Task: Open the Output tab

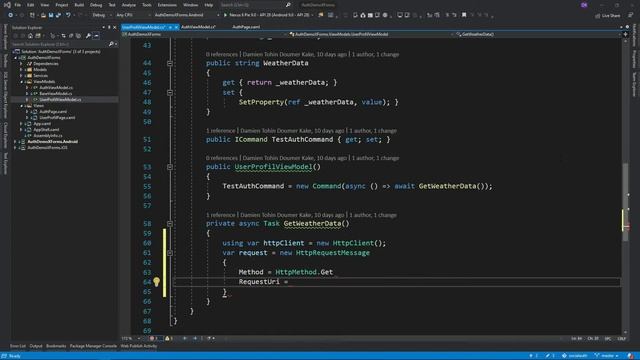Action: point(36,346)
